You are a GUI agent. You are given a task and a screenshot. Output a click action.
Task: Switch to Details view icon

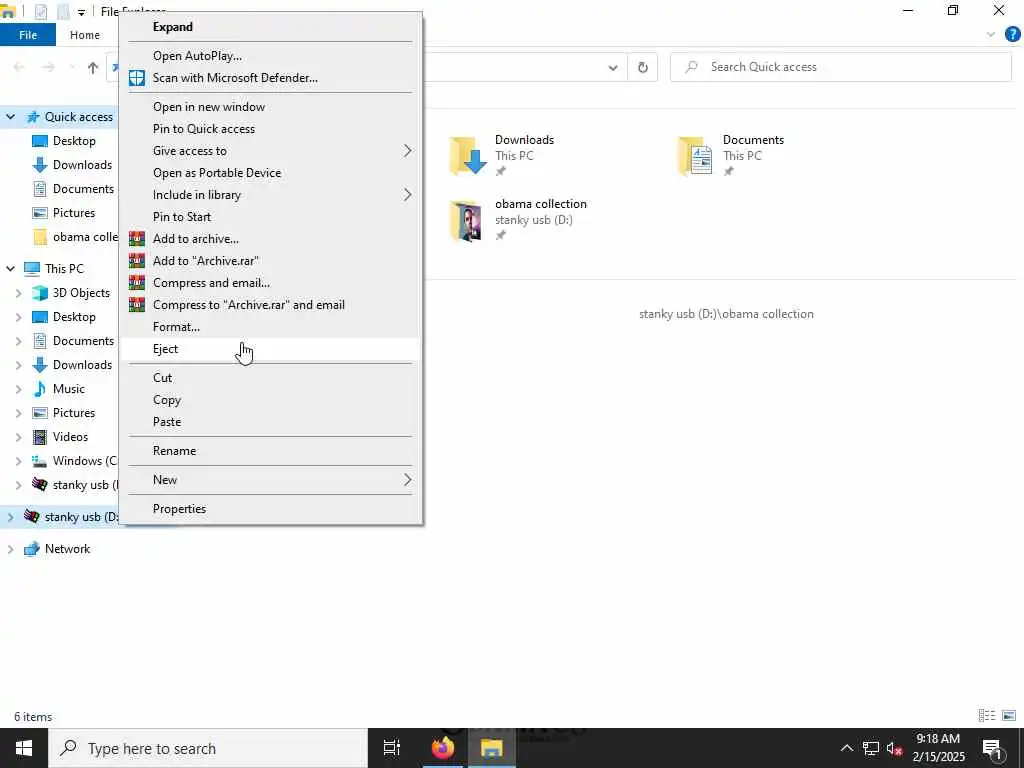[987, 716]
